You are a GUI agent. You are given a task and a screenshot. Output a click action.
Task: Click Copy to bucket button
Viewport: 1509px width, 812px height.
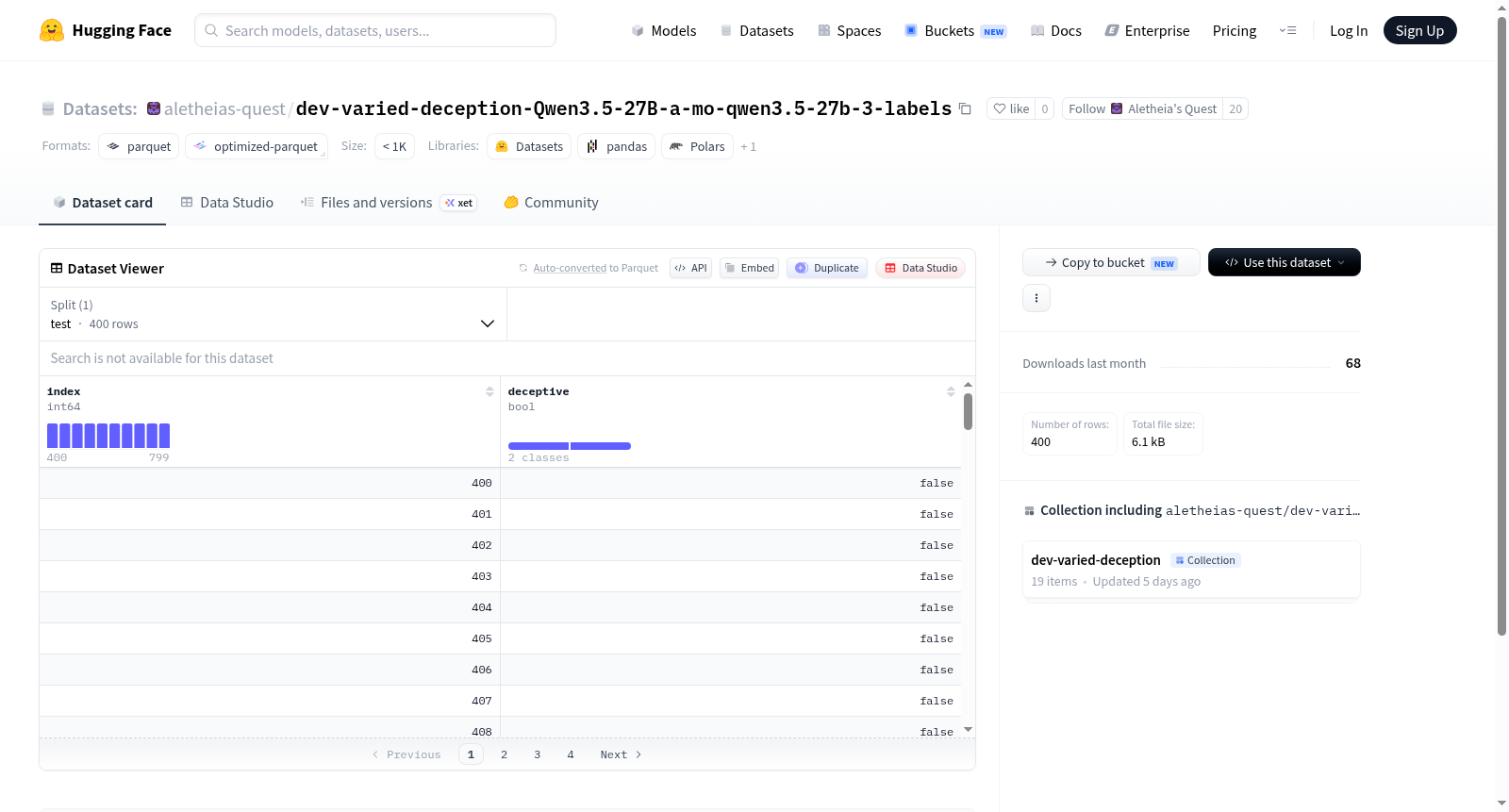click(1111, 262)
